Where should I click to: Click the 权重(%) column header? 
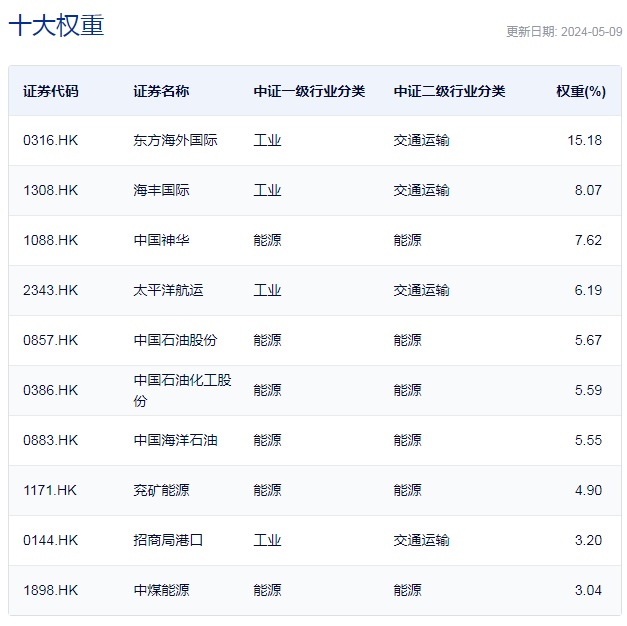point(581,91)
